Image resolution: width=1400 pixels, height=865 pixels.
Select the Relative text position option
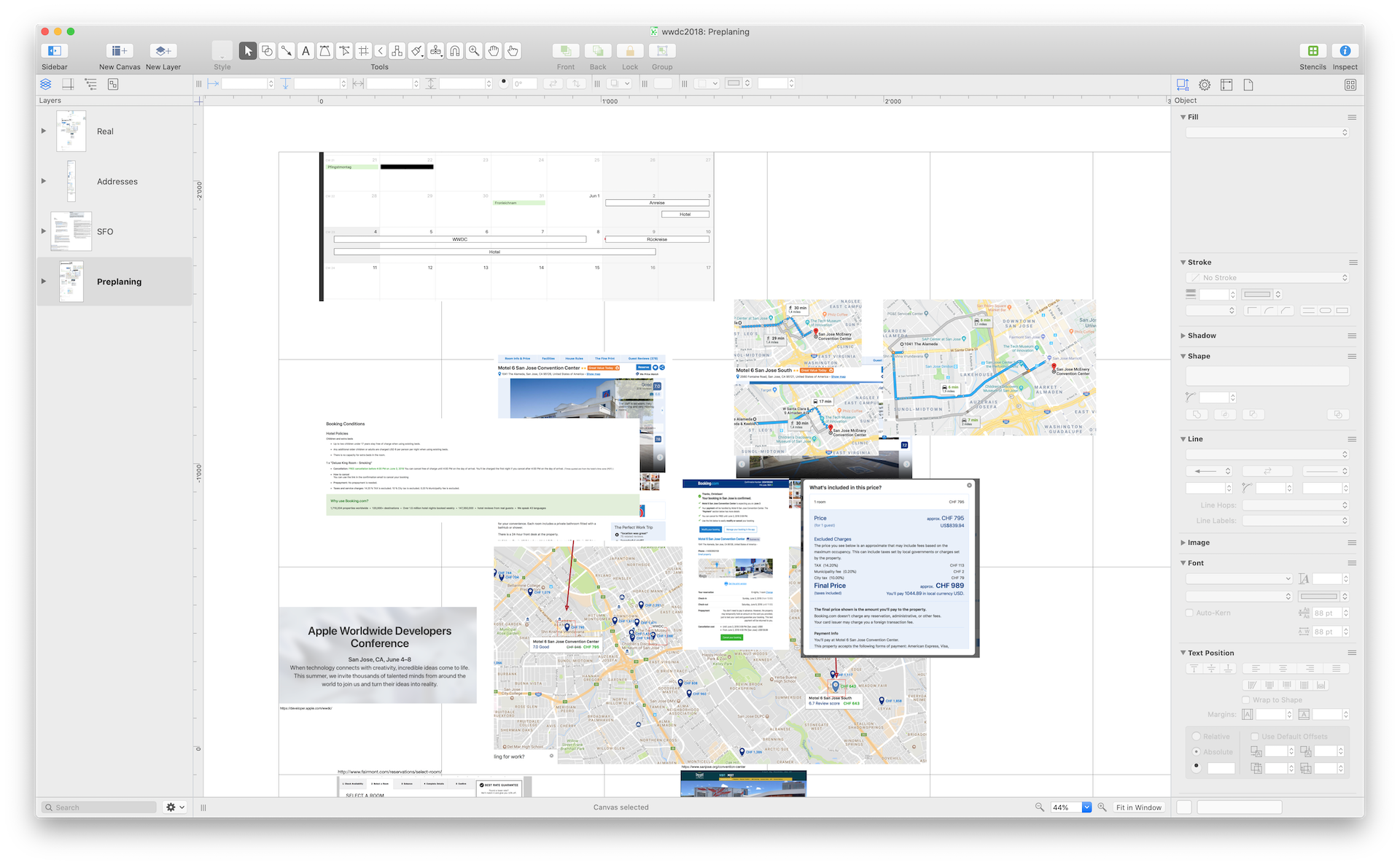tap(1197, 737)
